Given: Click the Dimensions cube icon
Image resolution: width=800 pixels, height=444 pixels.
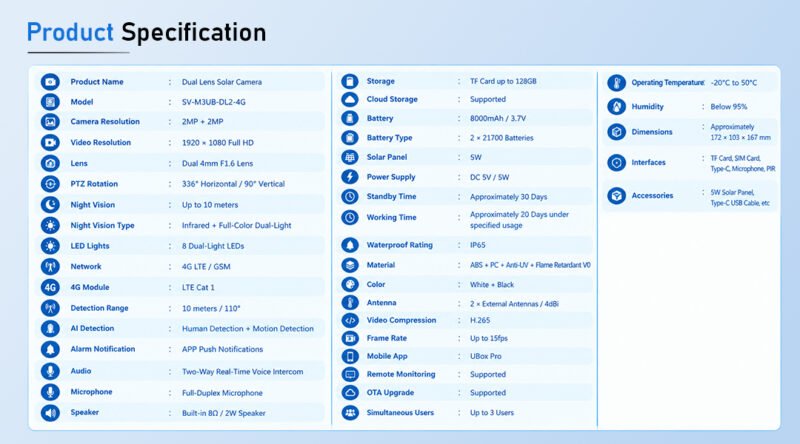Looking at the screenshot, I should (x=616, y=132).
